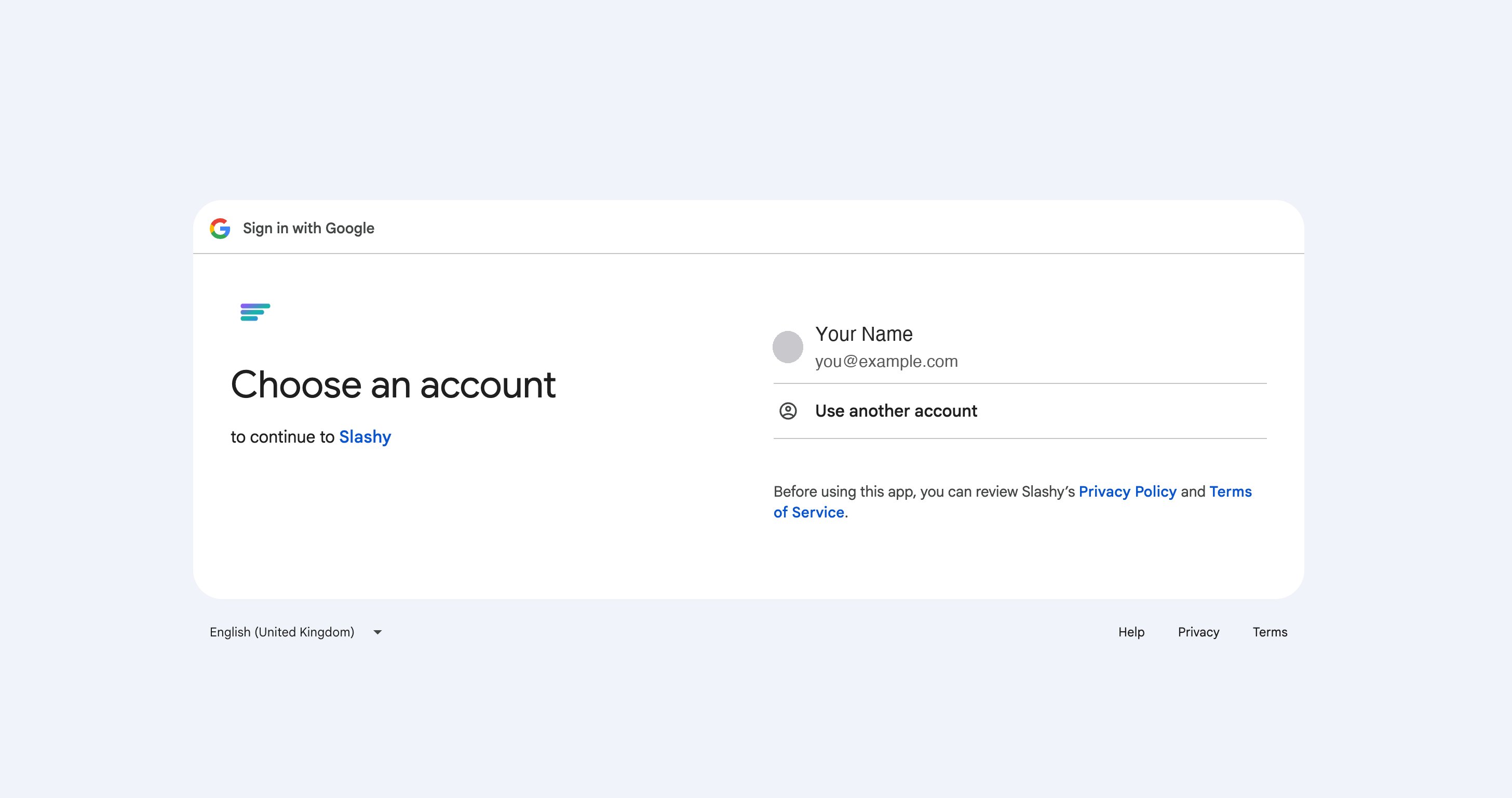The height and width of the screenshot is (798, 1512).
Task: Open the Slashy app link
Action: (x=365, y=437)
